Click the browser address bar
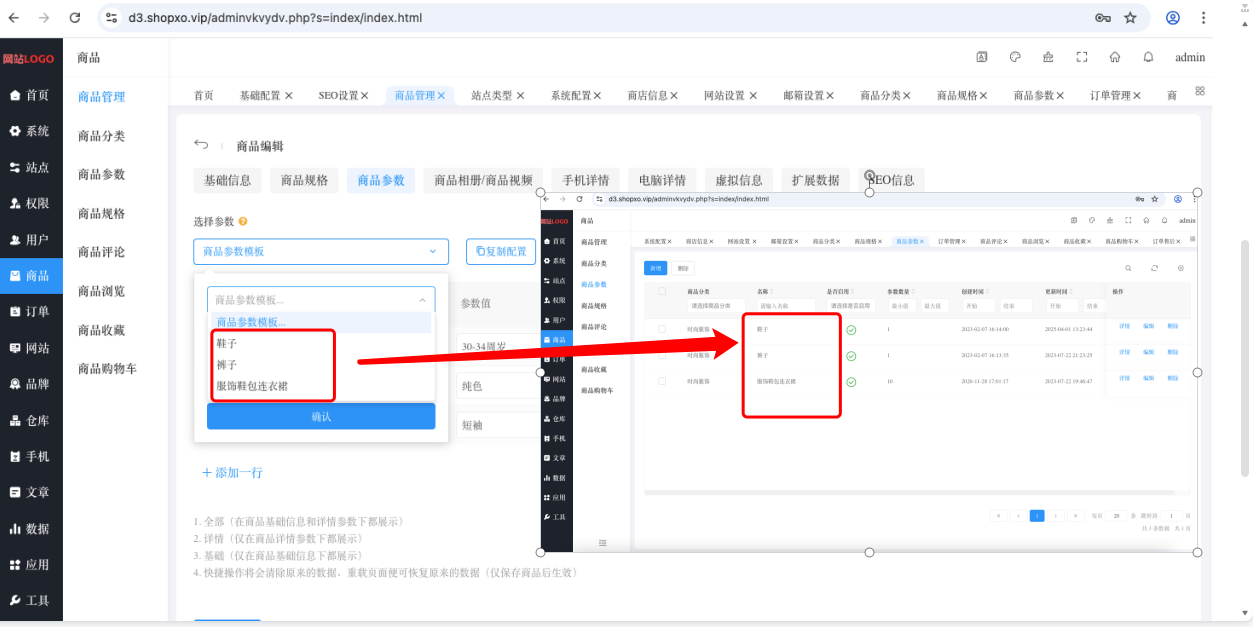 pos(590,18)
